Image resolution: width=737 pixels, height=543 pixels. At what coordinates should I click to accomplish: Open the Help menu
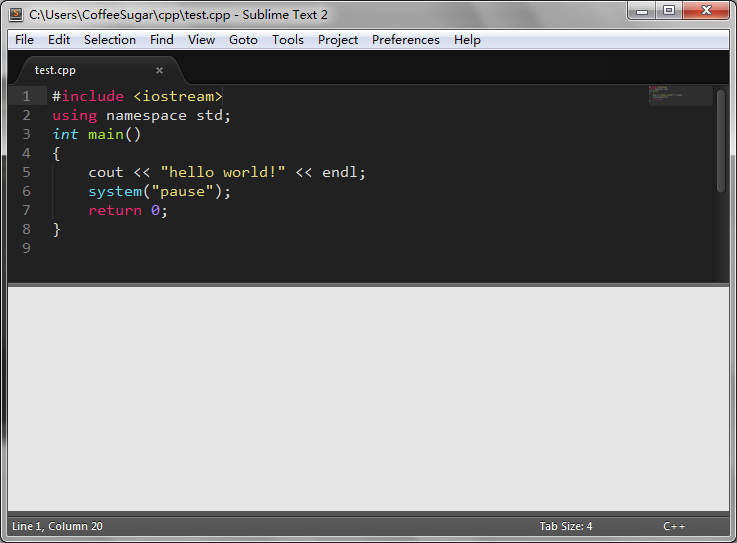pyautogui.click(x=467, y=40)
